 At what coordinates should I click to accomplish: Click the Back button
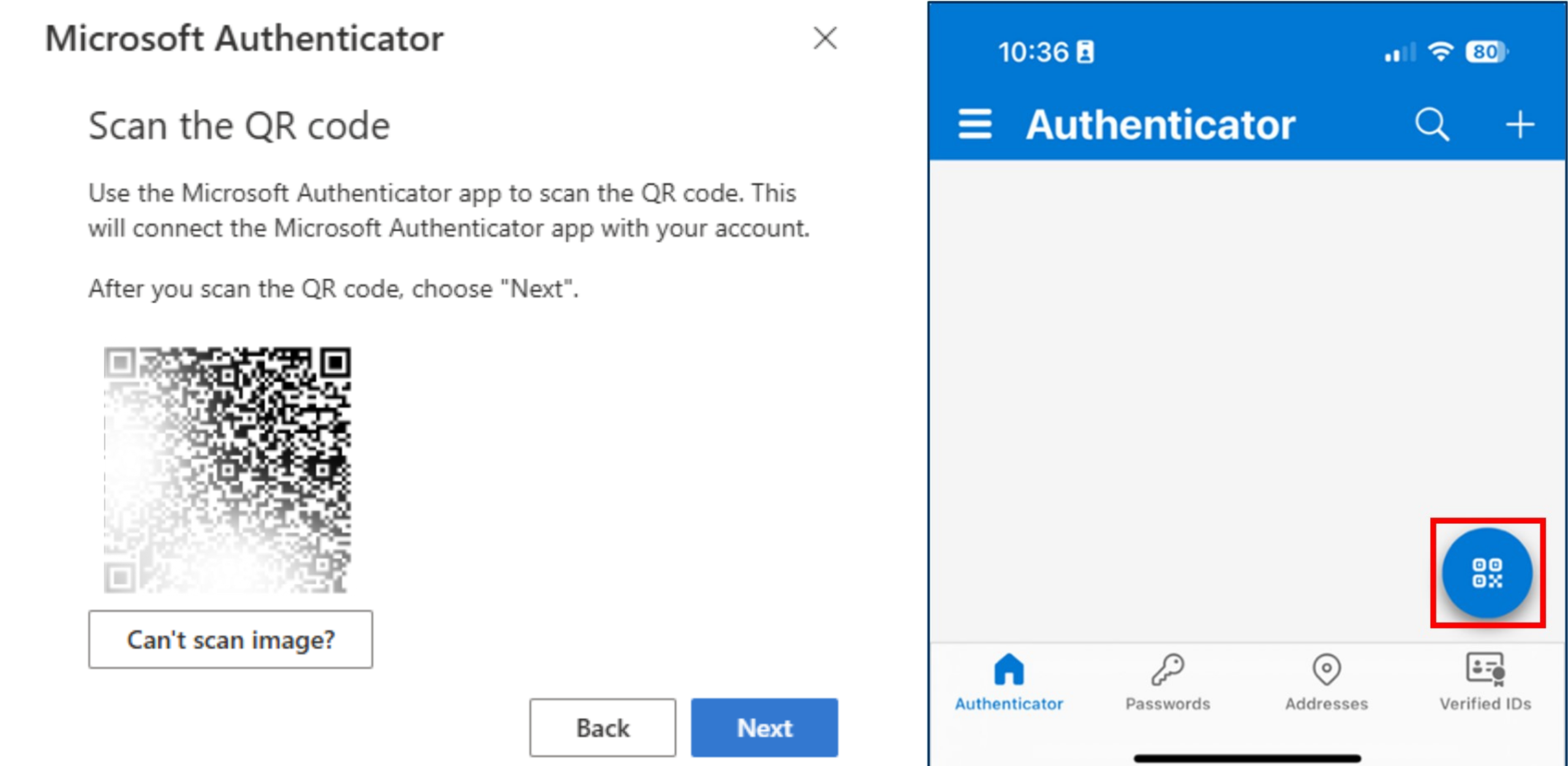tap(603, 727)
